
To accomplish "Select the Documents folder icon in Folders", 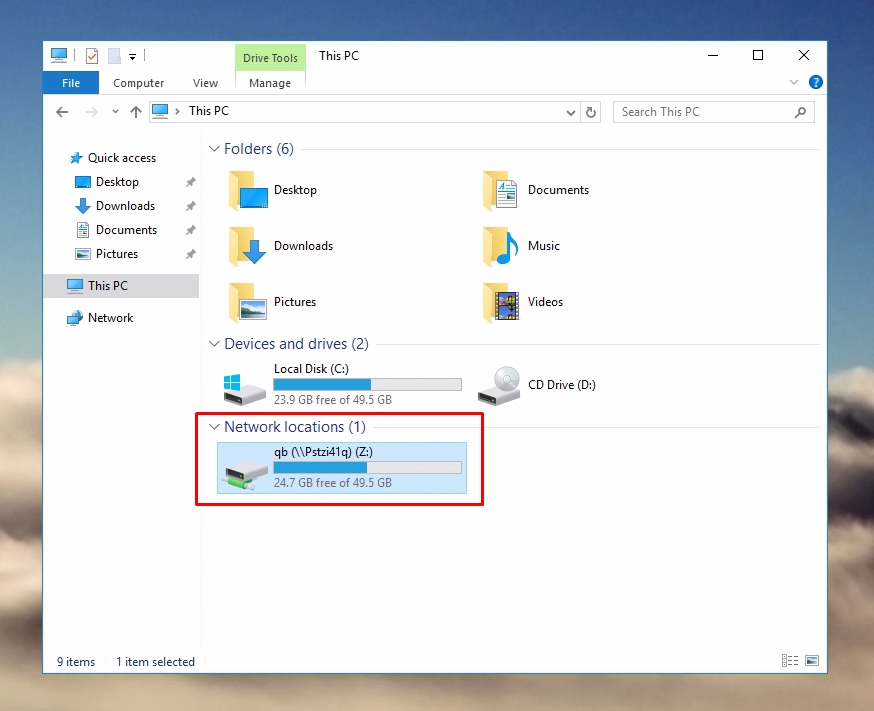I will pyautogui.click(x=501, y=190).
